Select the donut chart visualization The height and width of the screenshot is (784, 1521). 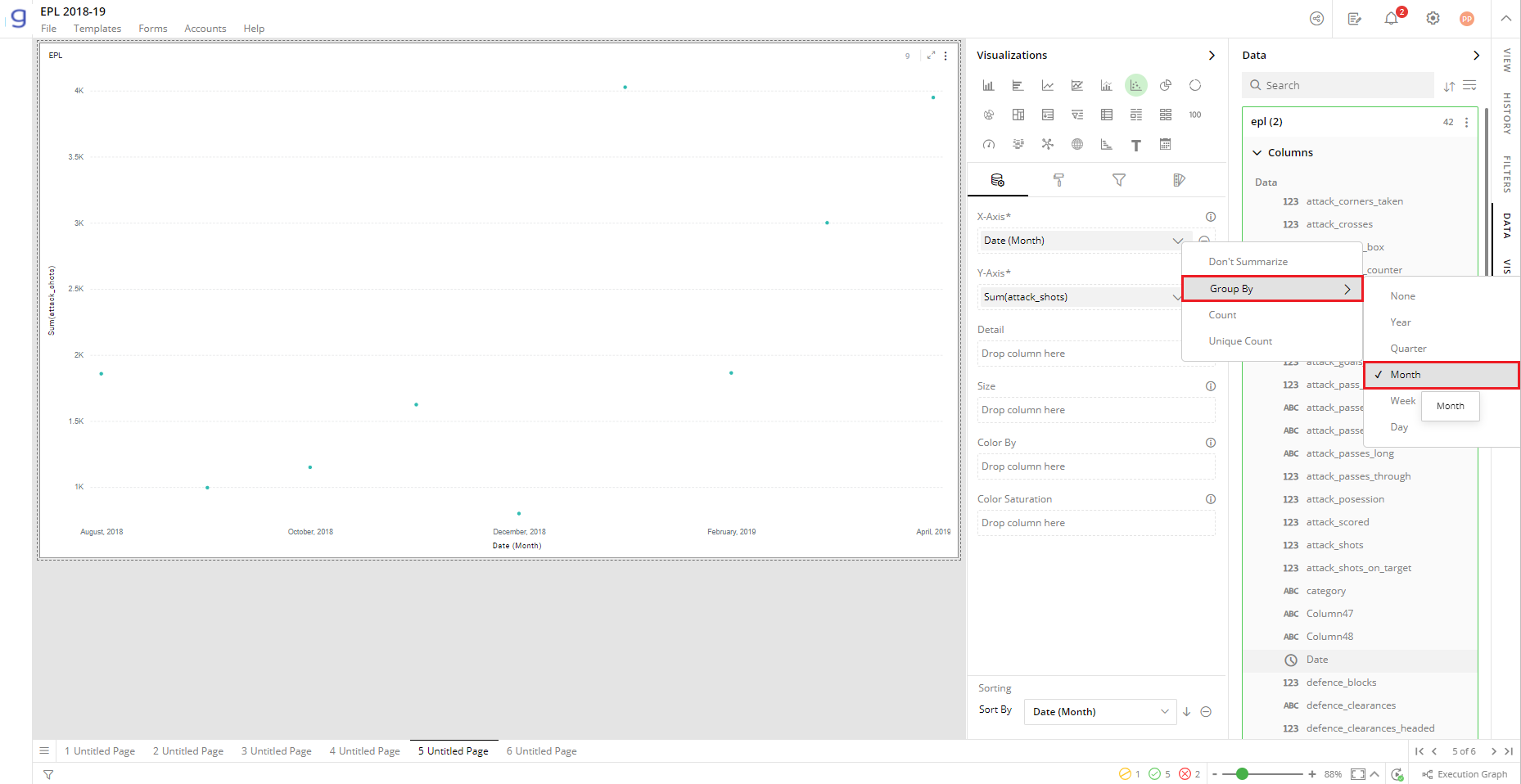[x=1195, y=85]
